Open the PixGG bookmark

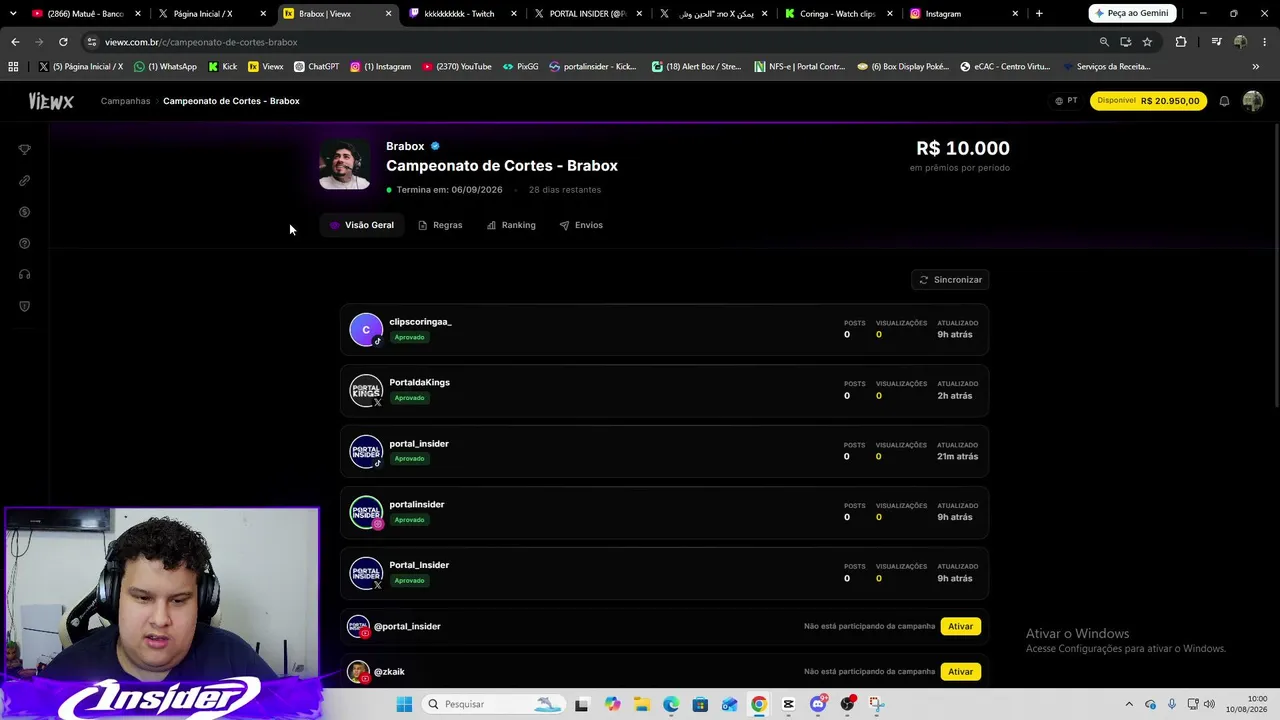click(x=520, y=67)
